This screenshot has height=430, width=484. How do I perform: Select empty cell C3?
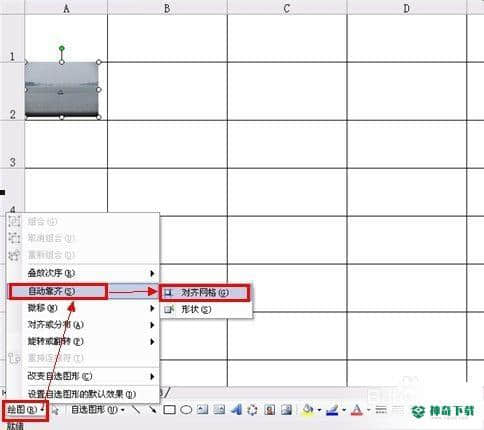287,144
